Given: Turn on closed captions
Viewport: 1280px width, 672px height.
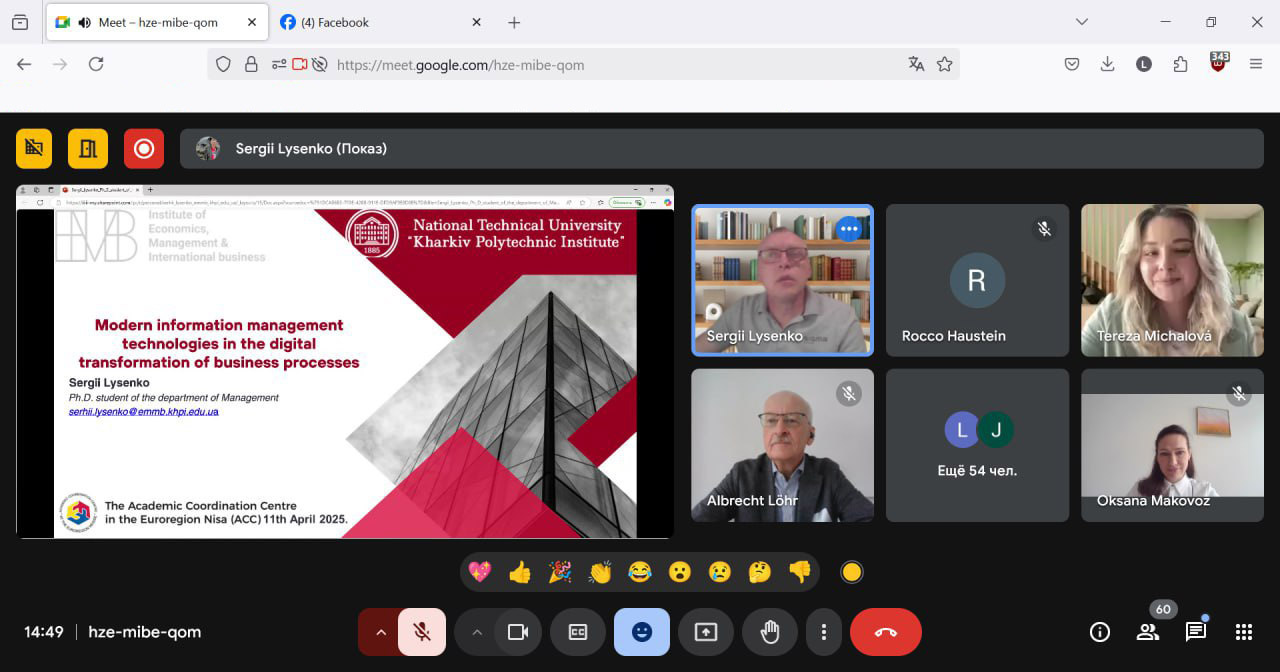Looking at the screenshot, I should [x=578, y=632].
